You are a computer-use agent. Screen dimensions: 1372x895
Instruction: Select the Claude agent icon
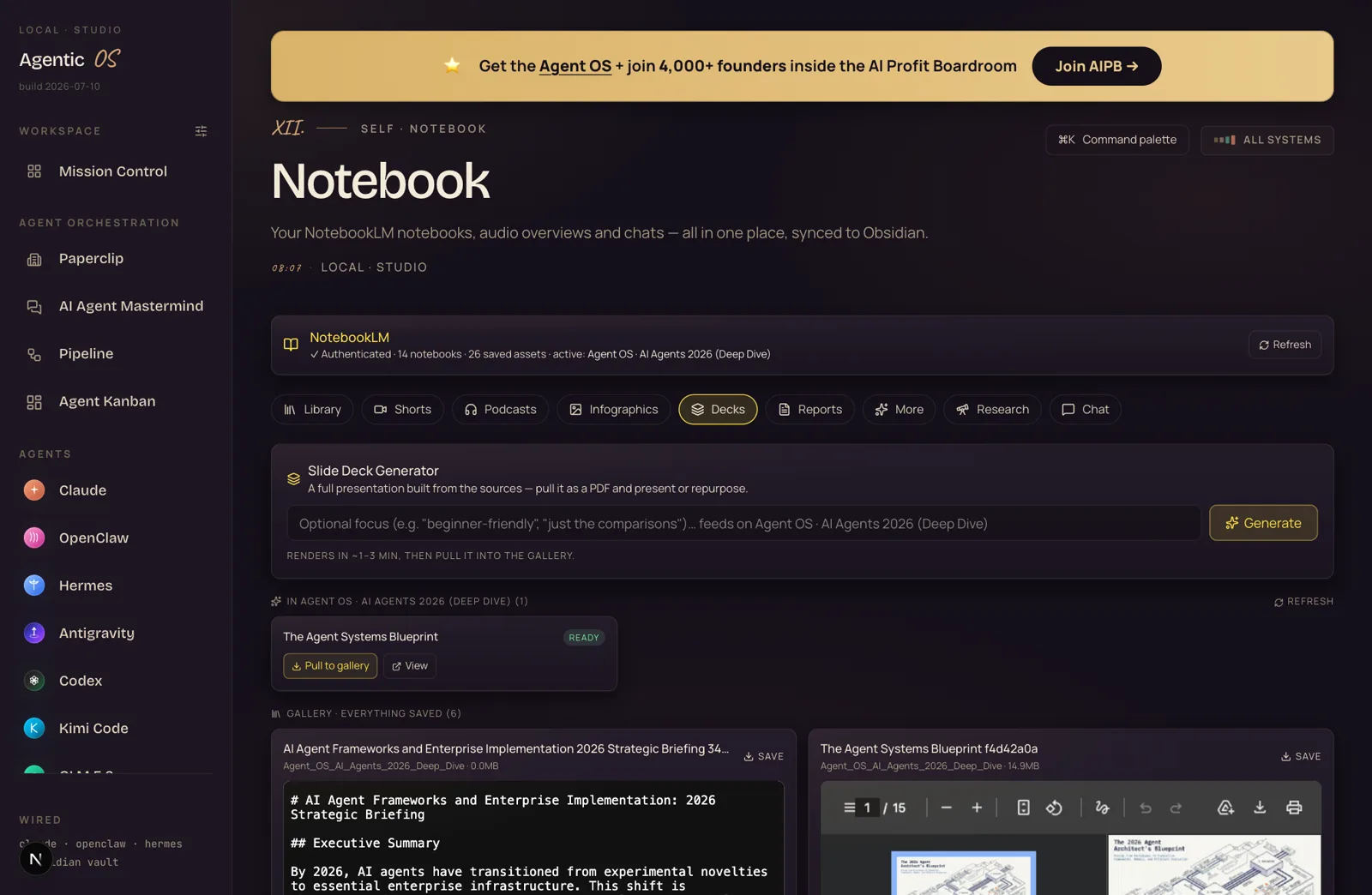coord(34,490)
